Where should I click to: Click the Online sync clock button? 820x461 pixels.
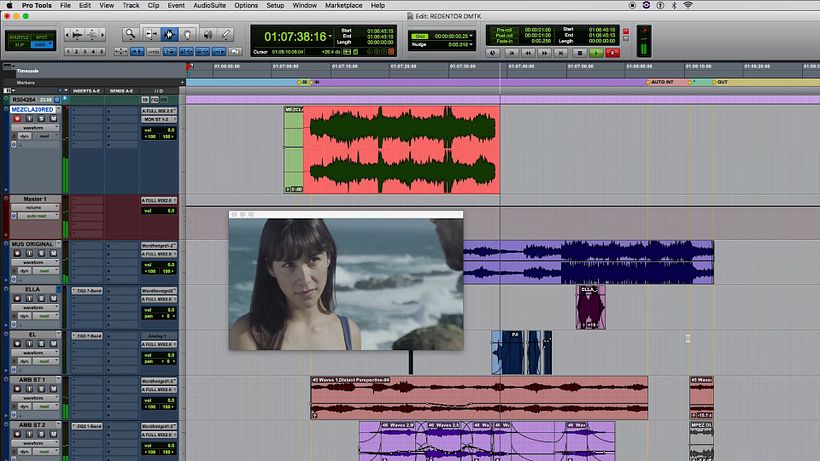493,53
